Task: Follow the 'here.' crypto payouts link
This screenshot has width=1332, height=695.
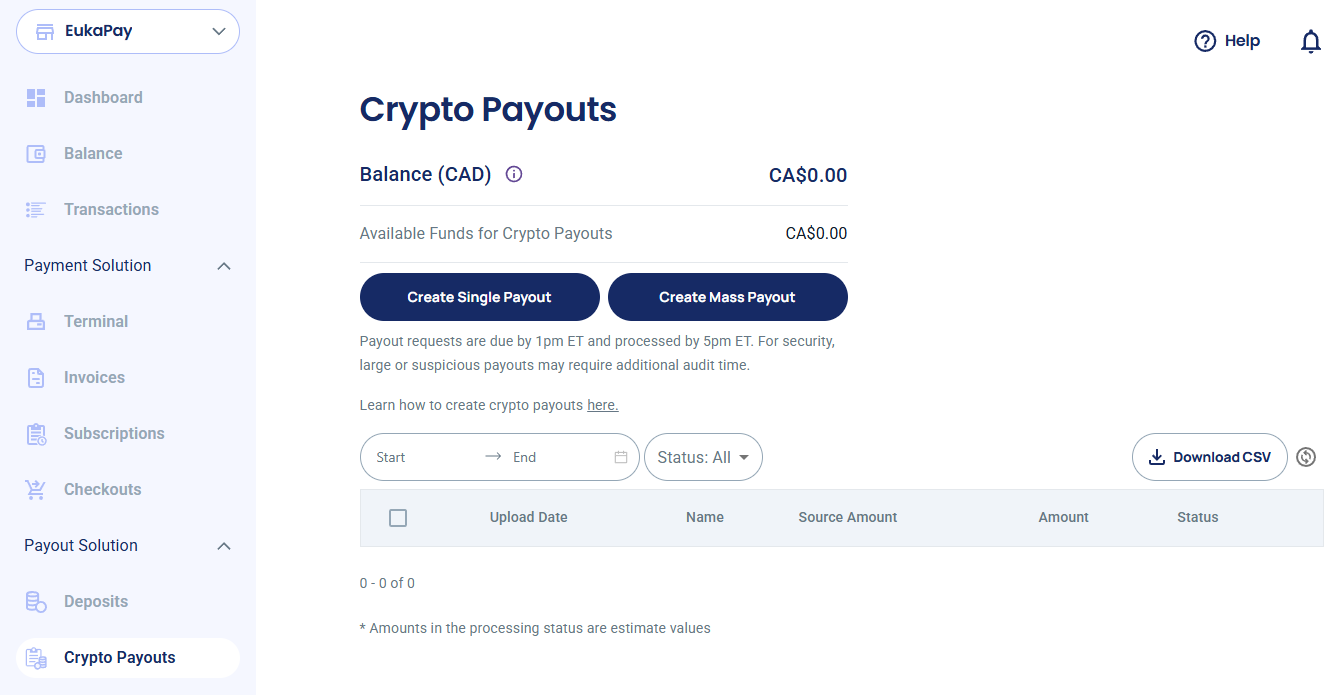Action: click(x=603, y=405)
